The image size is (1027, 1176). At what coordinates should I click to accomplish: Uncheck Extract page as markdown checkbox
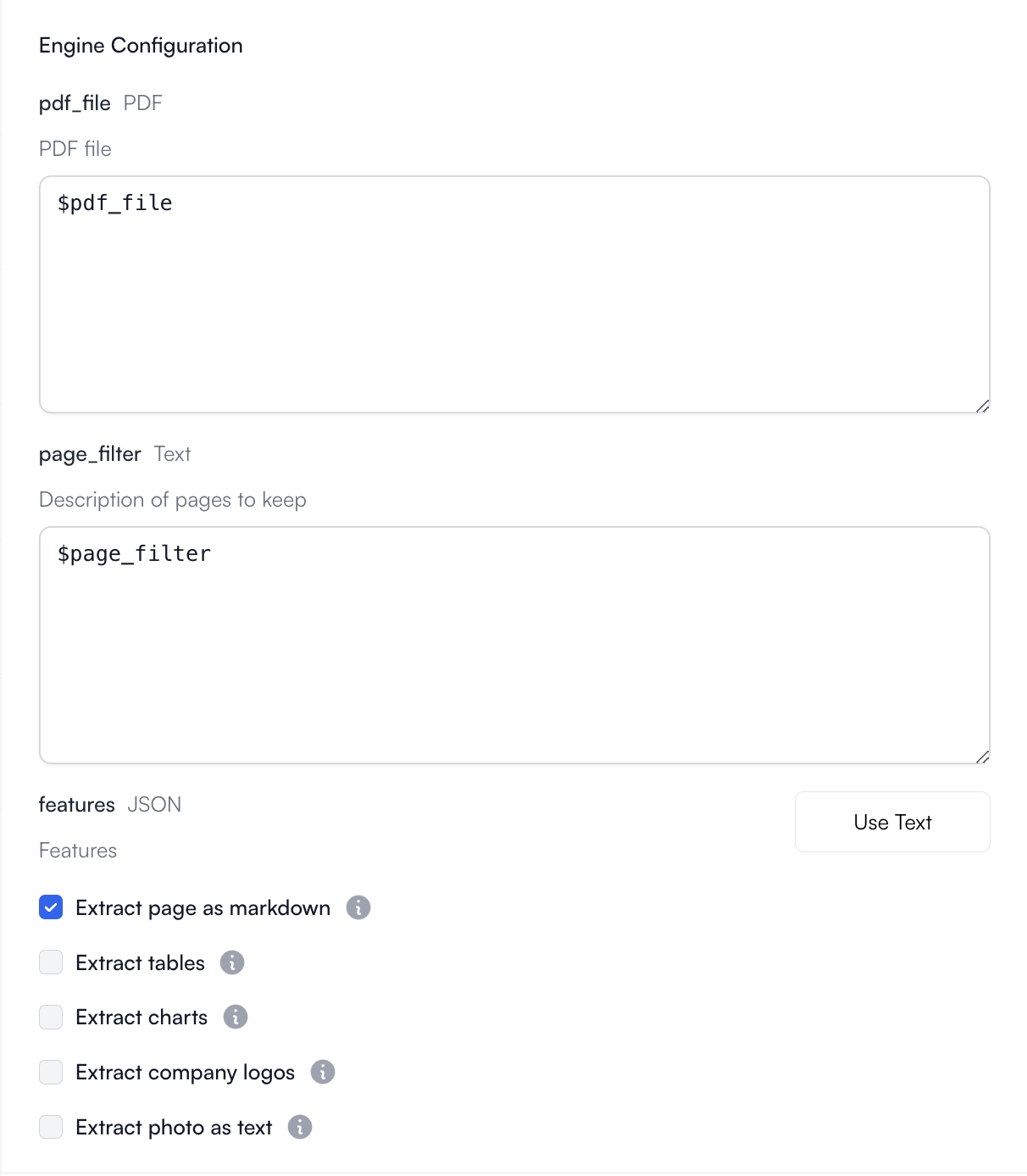[x=51, y=907]
